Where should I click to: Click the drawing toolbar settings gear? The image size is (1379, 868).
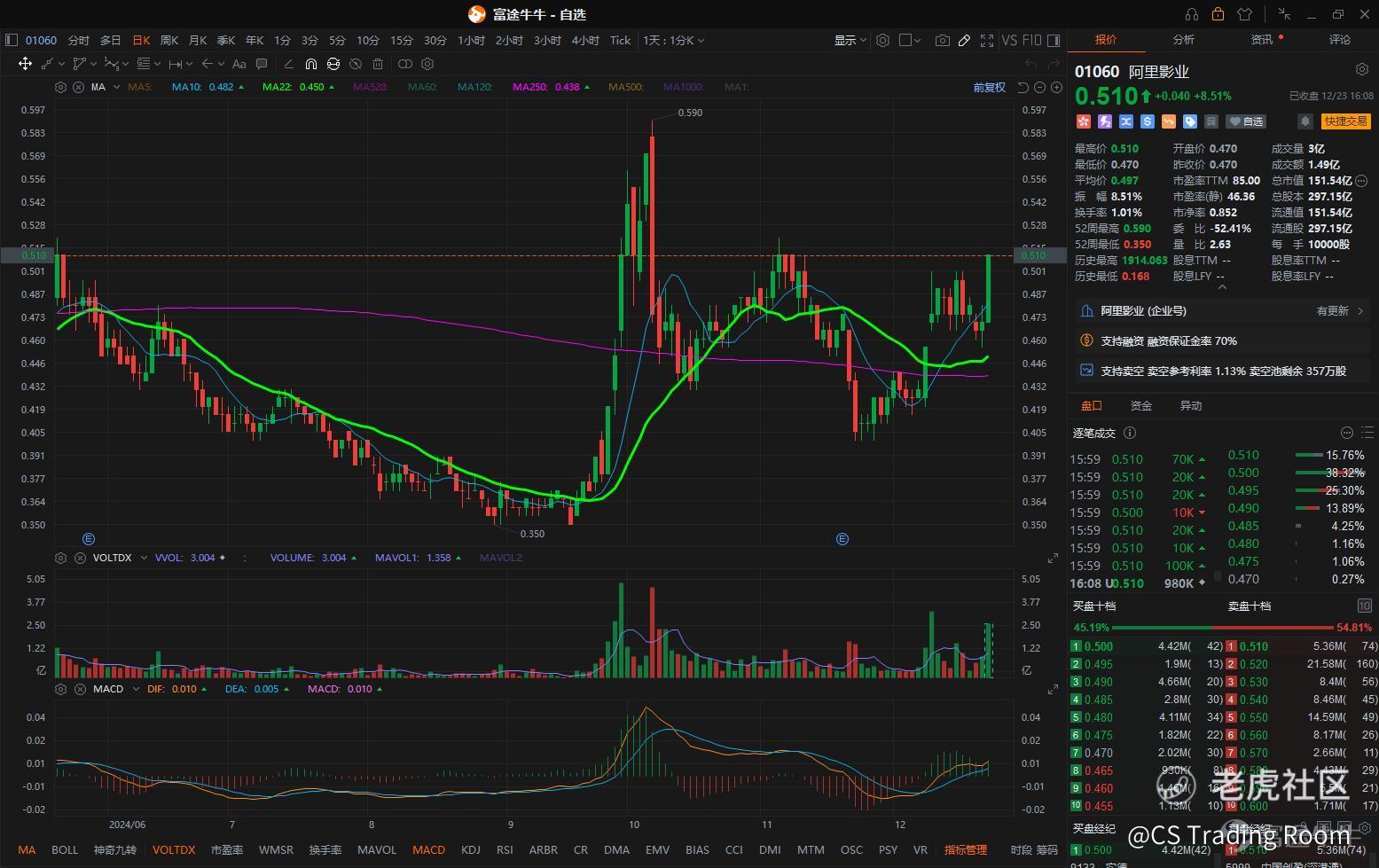pos(427,64)
